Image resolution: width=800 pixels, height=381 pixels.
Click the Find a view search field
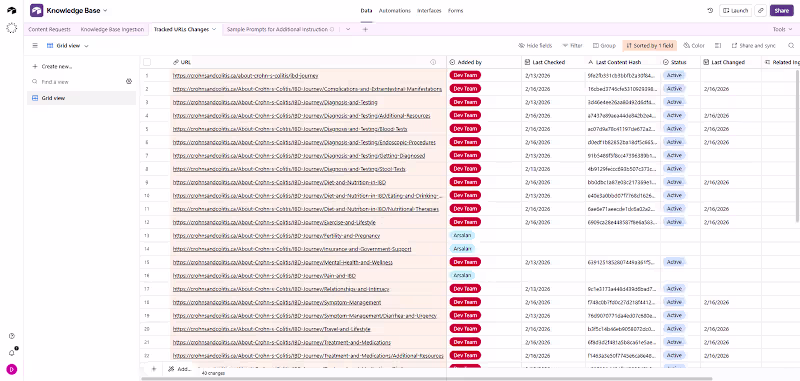click(77, 82)
